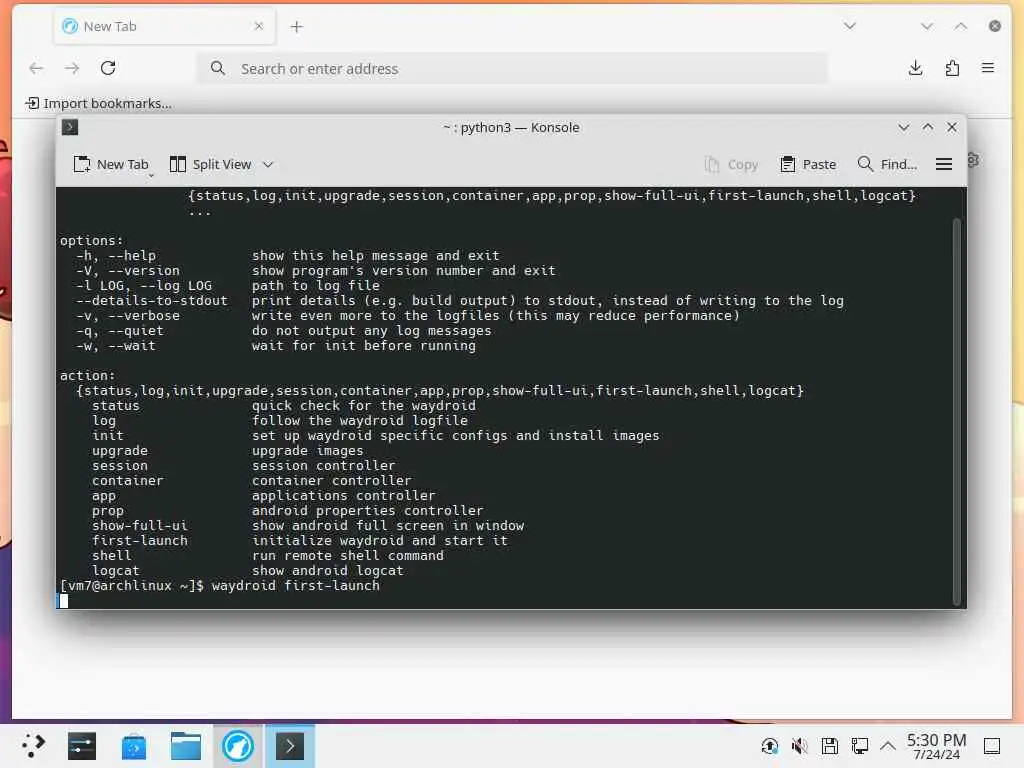Expand the Split View dropdown arrow
This screenshot has width=1024, height=768.
pos(268,165)
